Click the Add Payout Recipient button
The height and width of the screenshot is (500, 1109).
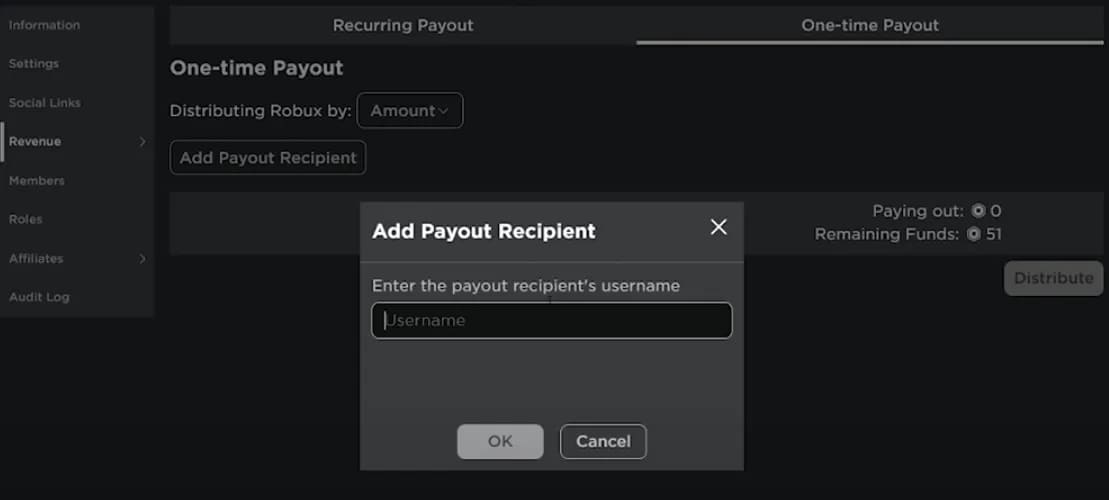[268, 158]
